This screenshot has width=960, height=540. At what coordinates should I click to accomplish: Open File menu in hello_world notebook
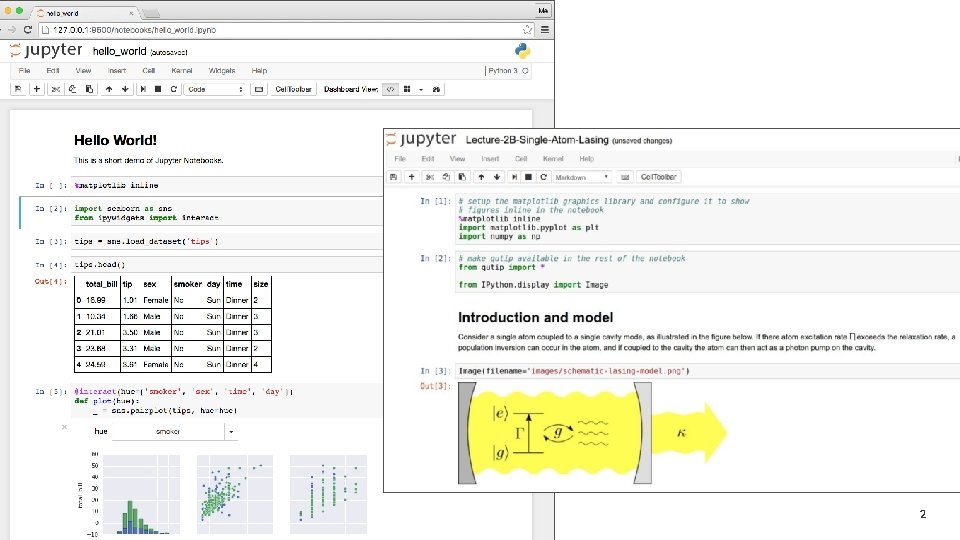tap(24, 70)
